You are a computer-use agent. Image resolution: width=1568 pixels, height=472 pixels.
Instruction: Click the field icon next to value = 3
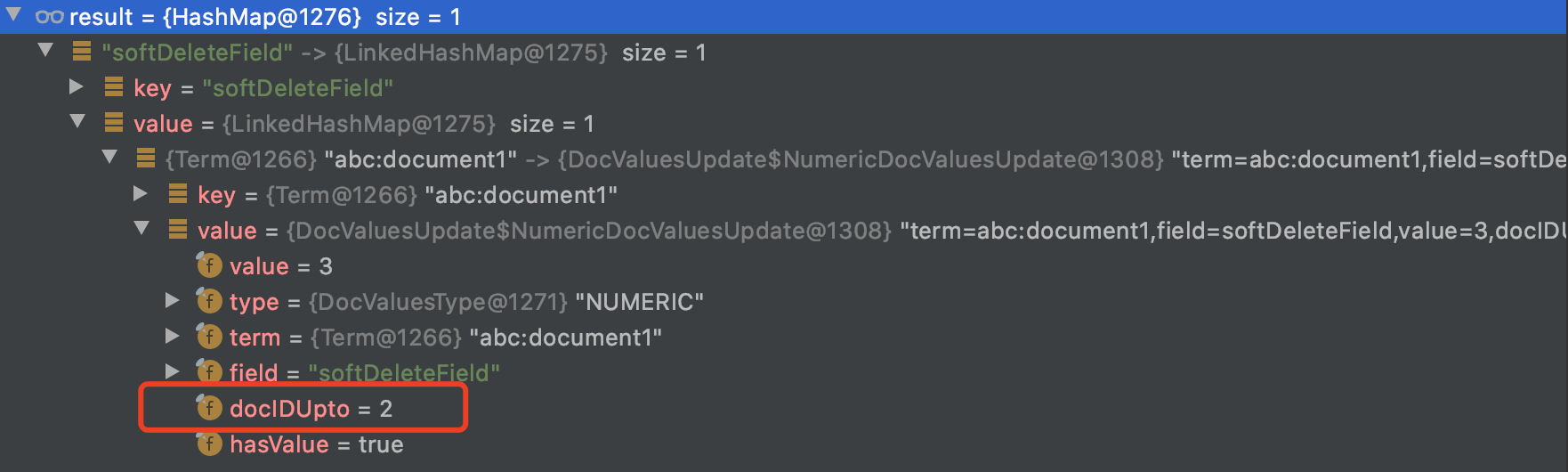209,264
